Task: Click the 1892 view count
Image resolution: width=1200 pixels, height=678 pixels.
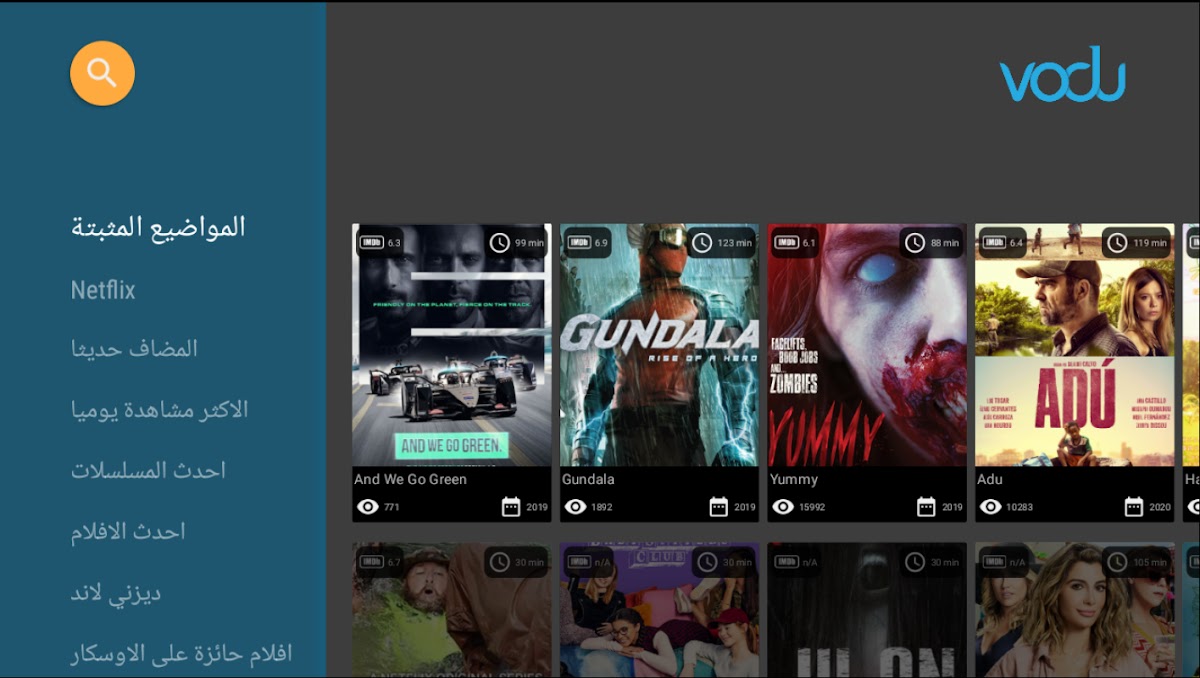Action: coord(603,508)
